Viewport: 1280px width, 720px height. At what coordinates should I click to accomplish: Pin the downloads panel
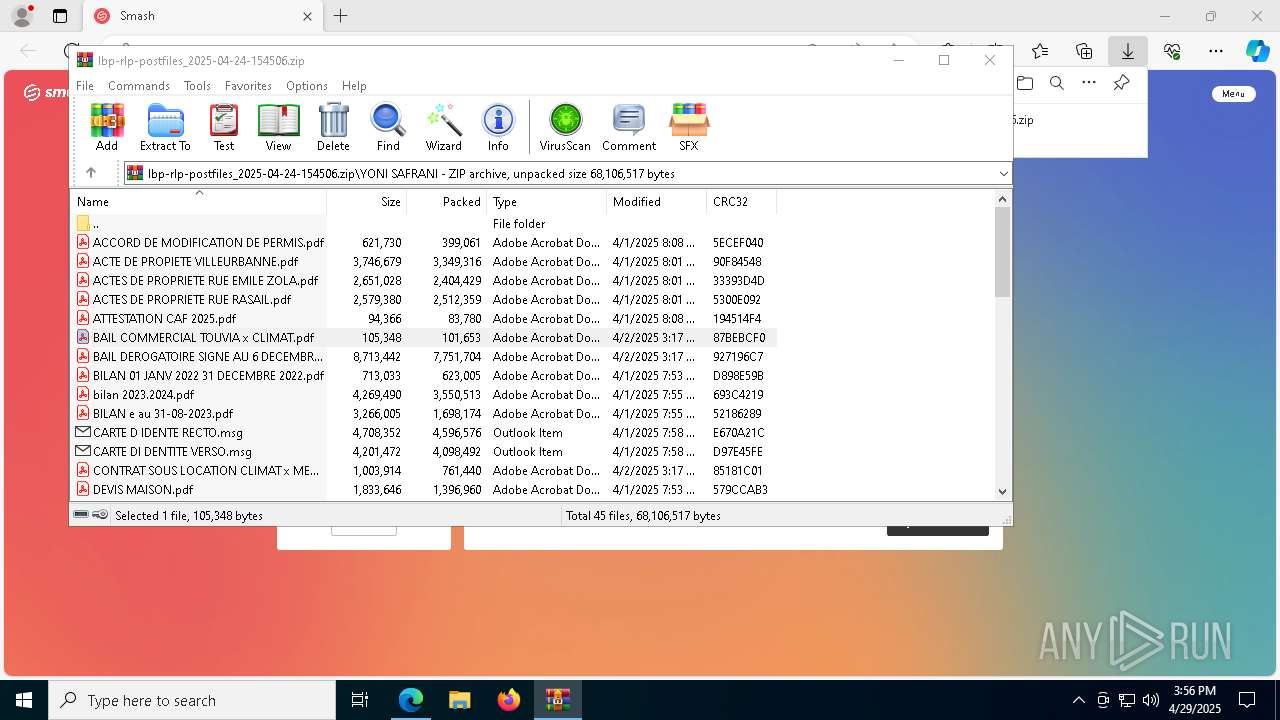click(x=1121, y=83)
